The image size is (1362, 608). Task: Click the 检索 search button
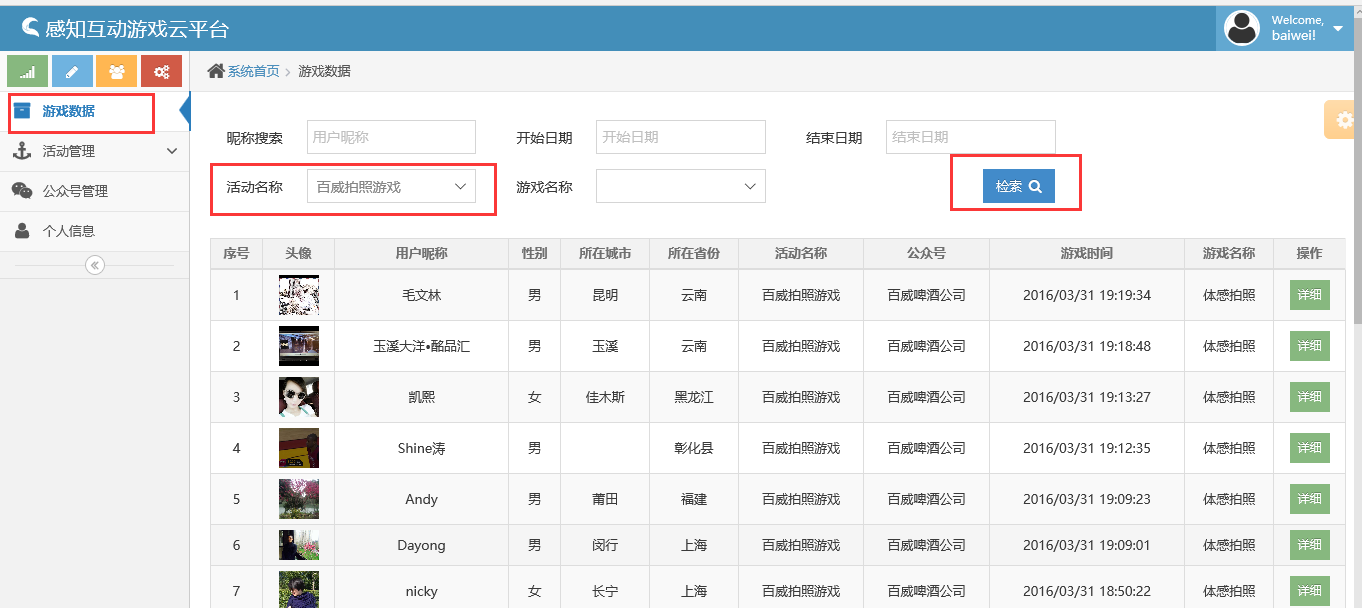(x=1019, y=187)
